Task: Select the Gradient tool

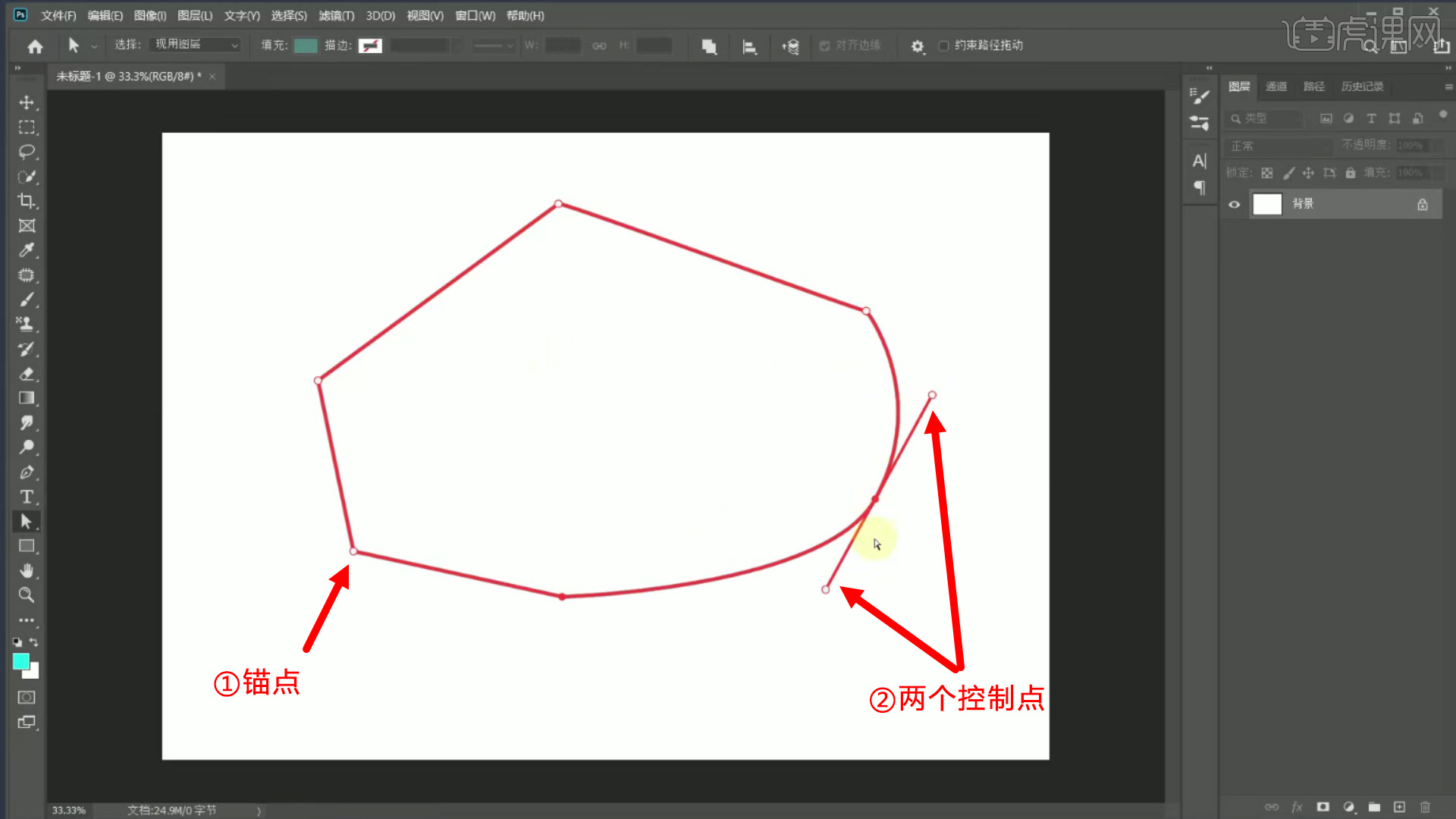Action: pos(27,398)
